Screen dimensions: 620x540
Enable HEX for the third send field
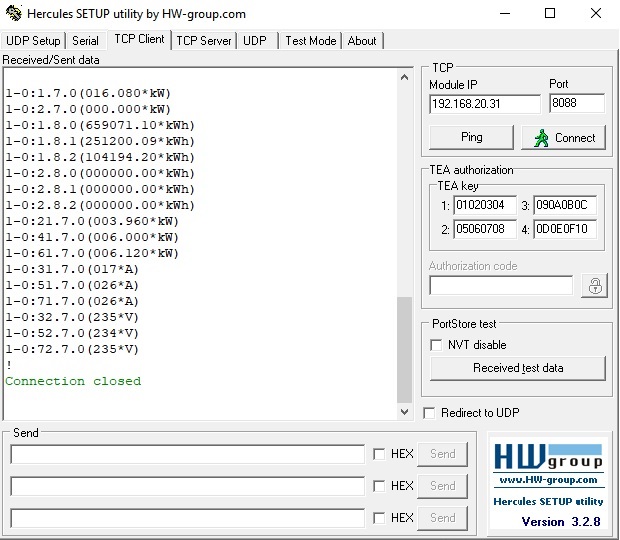coord(379,518)
